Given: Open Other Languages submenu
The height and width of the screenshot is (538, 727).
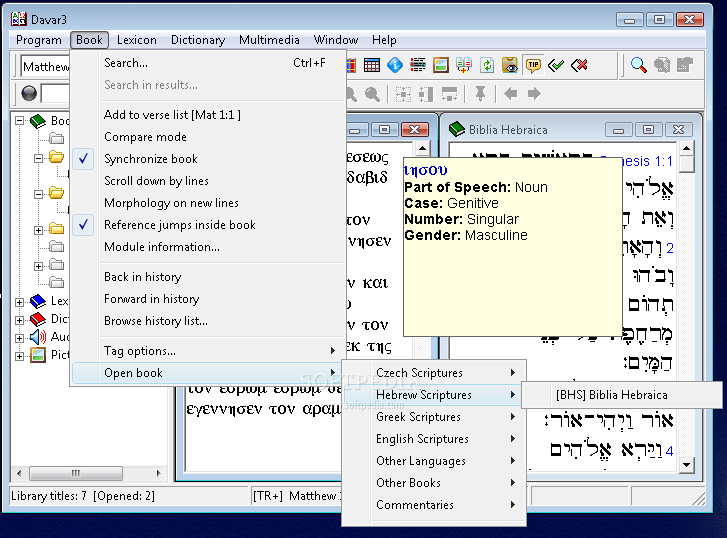Looking at the screenshot, I should tap(434, 461).
